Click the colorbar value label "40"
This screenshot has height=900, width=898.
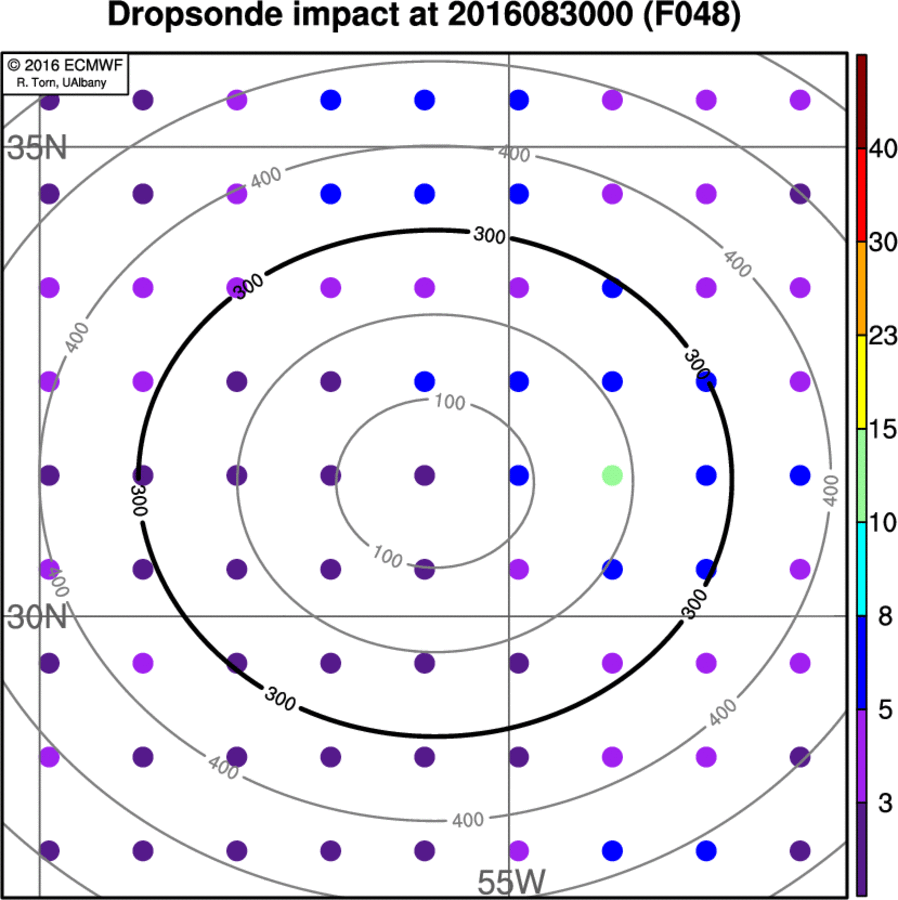pyautogui.click(x=883, y=149)
